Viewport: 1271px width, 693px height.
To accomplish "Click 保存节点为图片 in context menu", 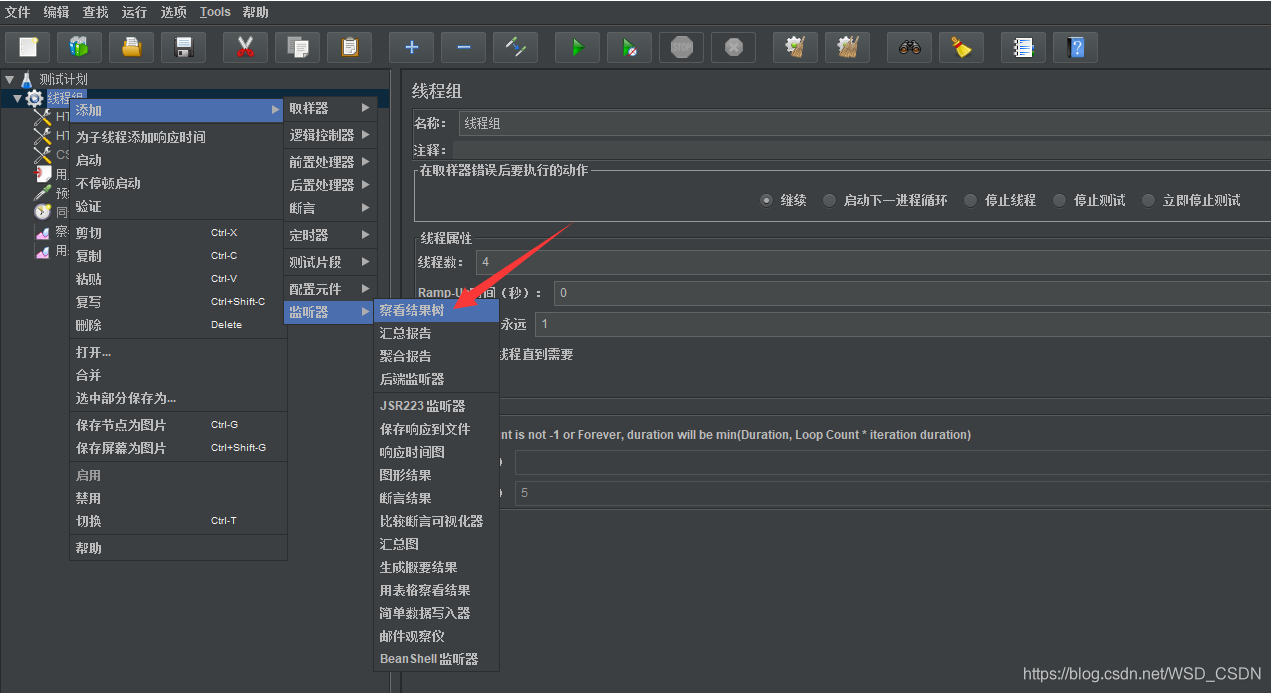I will (177, 425).
